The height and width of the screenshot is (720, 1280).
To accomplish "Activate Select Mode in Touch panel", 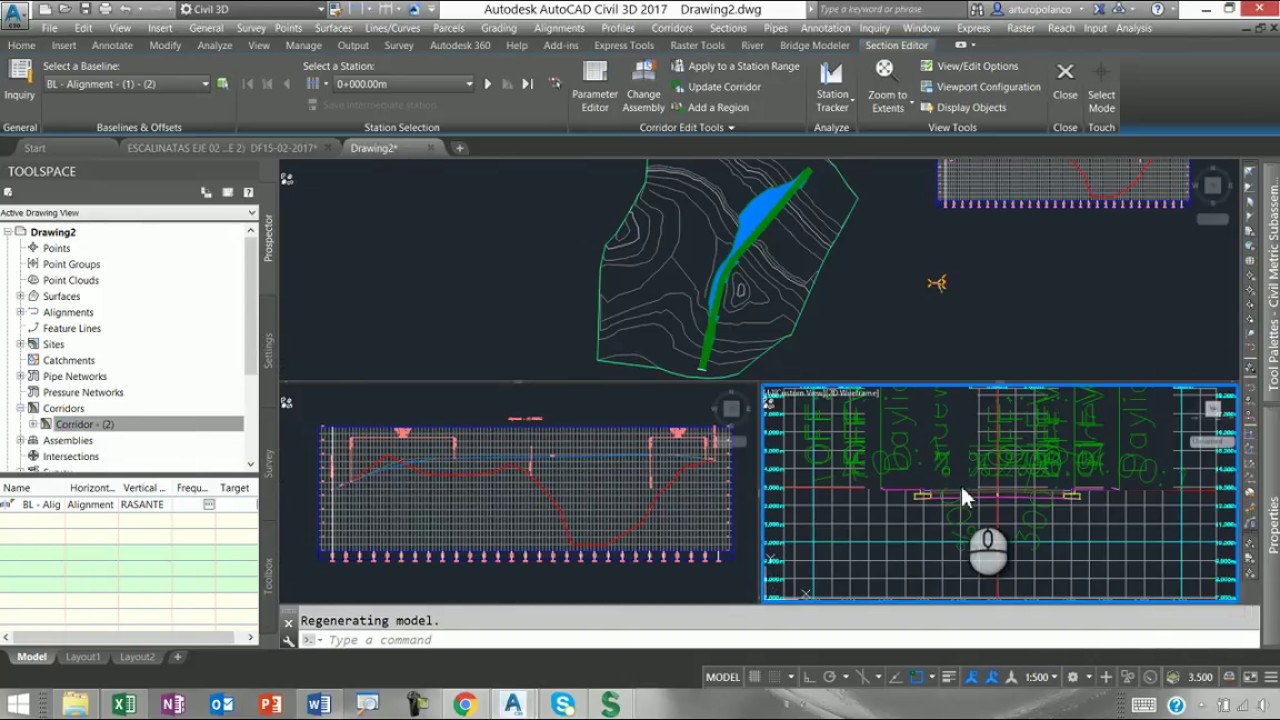I will (x=1101, y=86).
